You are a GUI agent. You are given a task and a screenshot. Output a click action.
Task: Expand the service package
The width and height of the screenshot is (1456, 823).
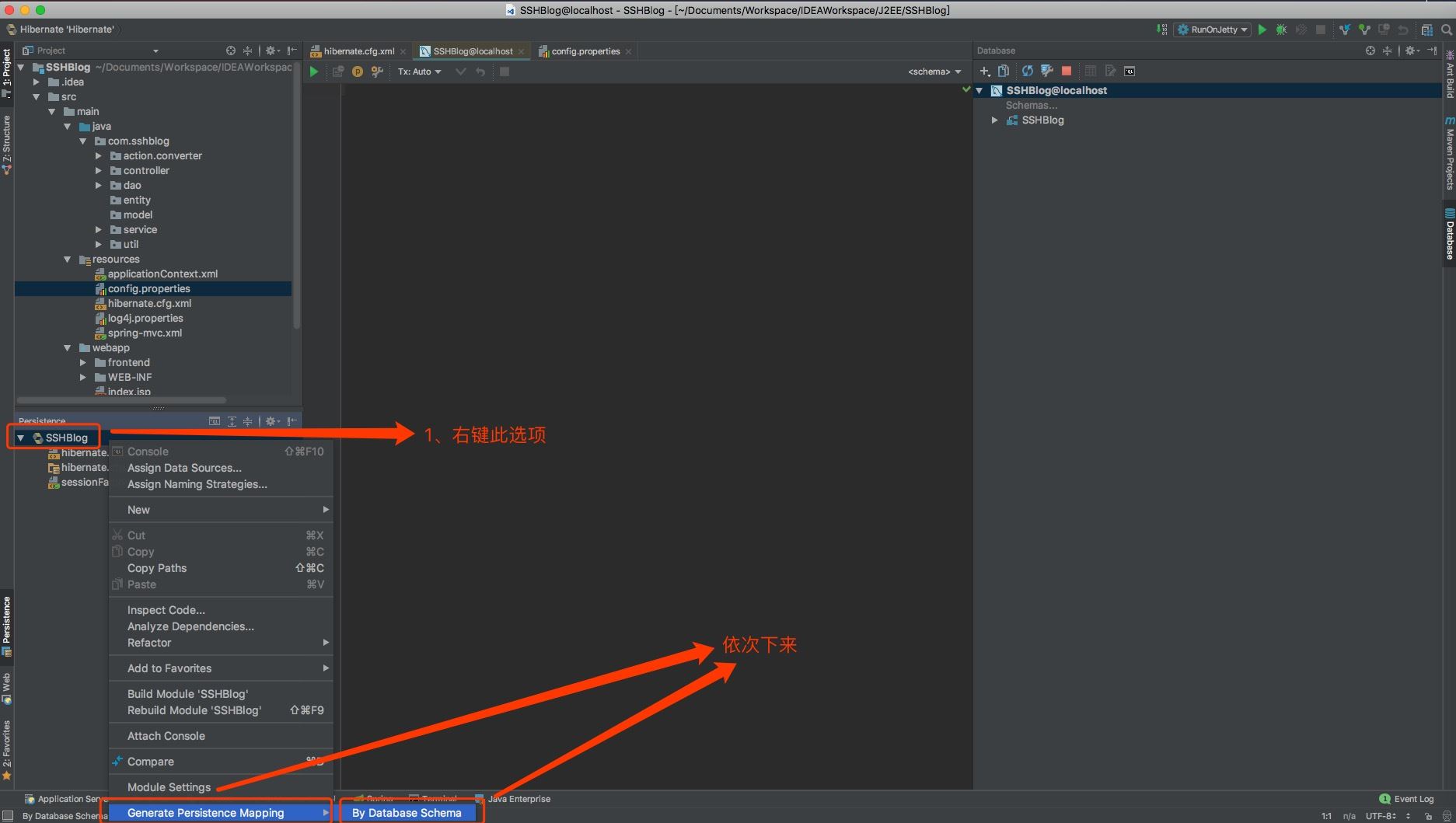coord(99,229)
